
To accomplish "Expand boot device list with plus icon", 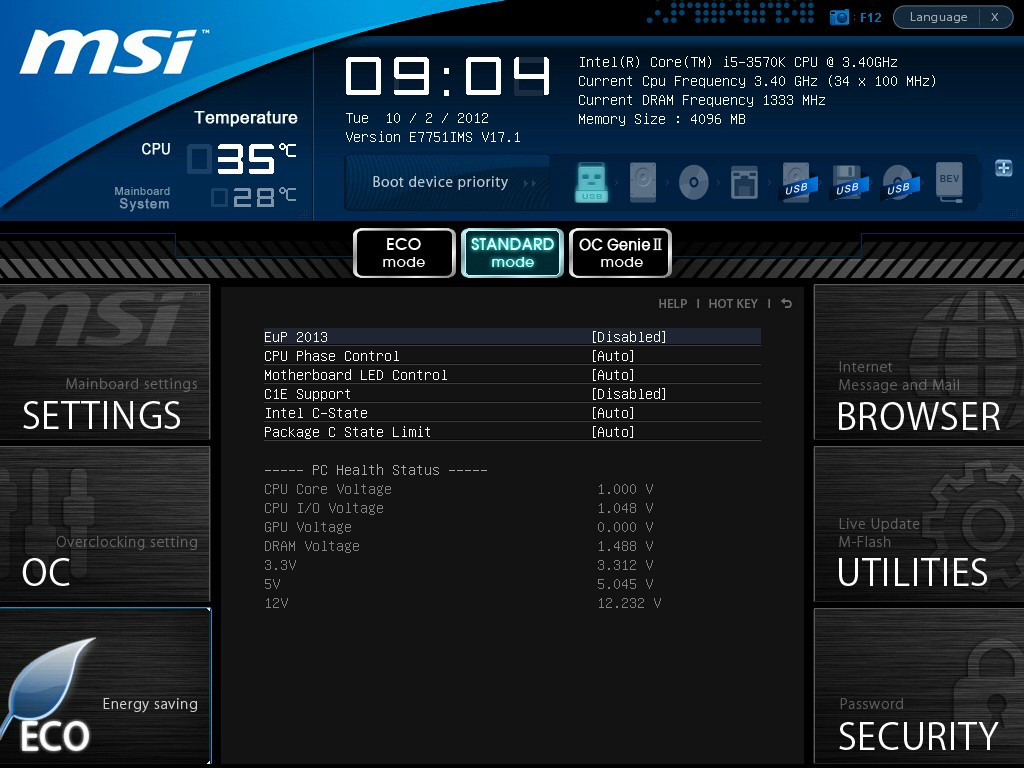I will click(1003, 168).
